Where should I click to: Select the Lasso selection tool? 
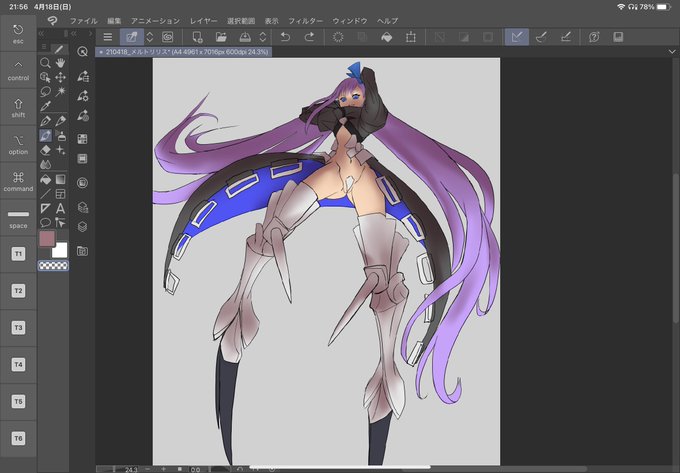[x=45, y=91]
